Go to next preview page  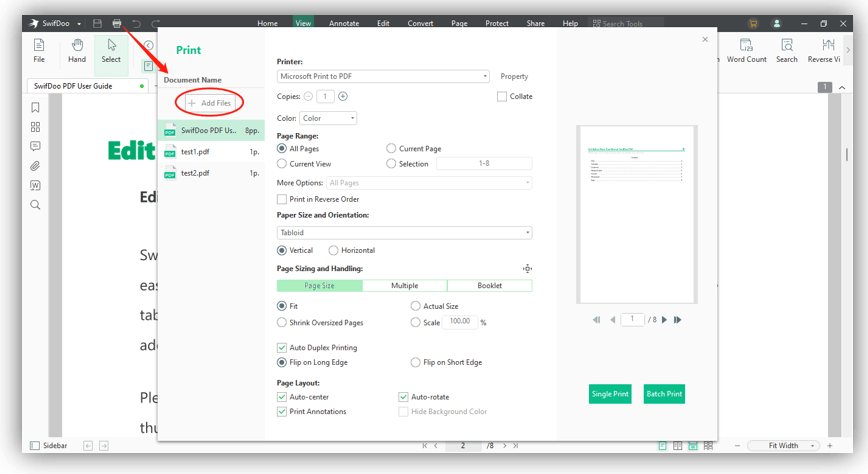coord(664,320)
